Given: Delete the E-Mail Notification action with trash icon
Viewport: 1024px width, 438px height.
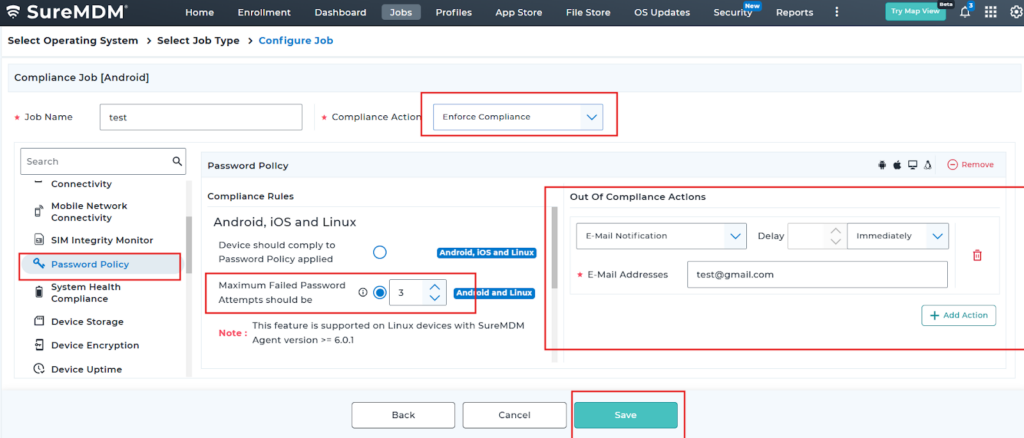Looking at the screenshot, I should (x=977, y=255).
